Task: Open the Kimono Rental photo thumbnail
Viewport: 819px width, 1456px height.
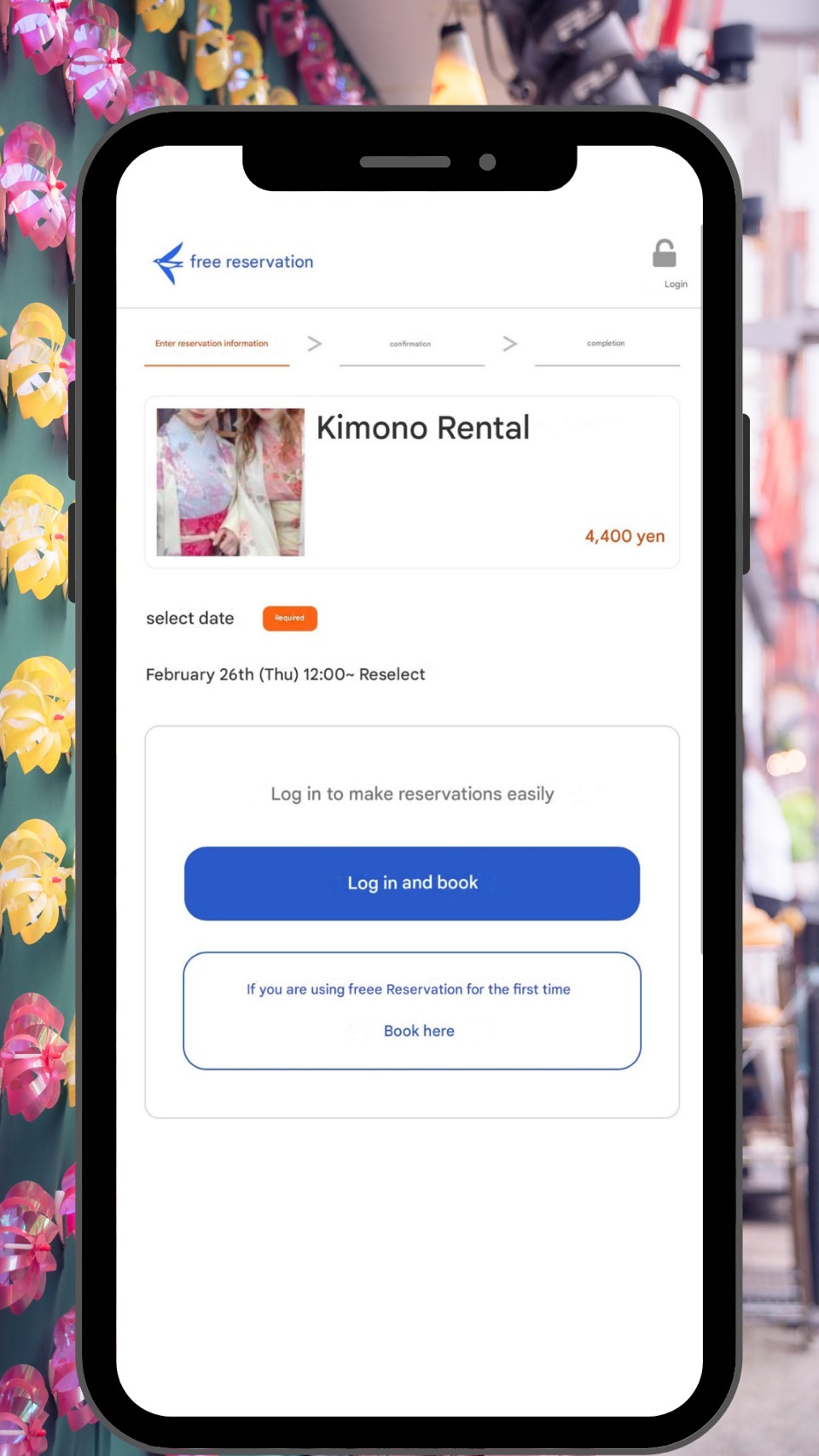Action: (230, 482)
